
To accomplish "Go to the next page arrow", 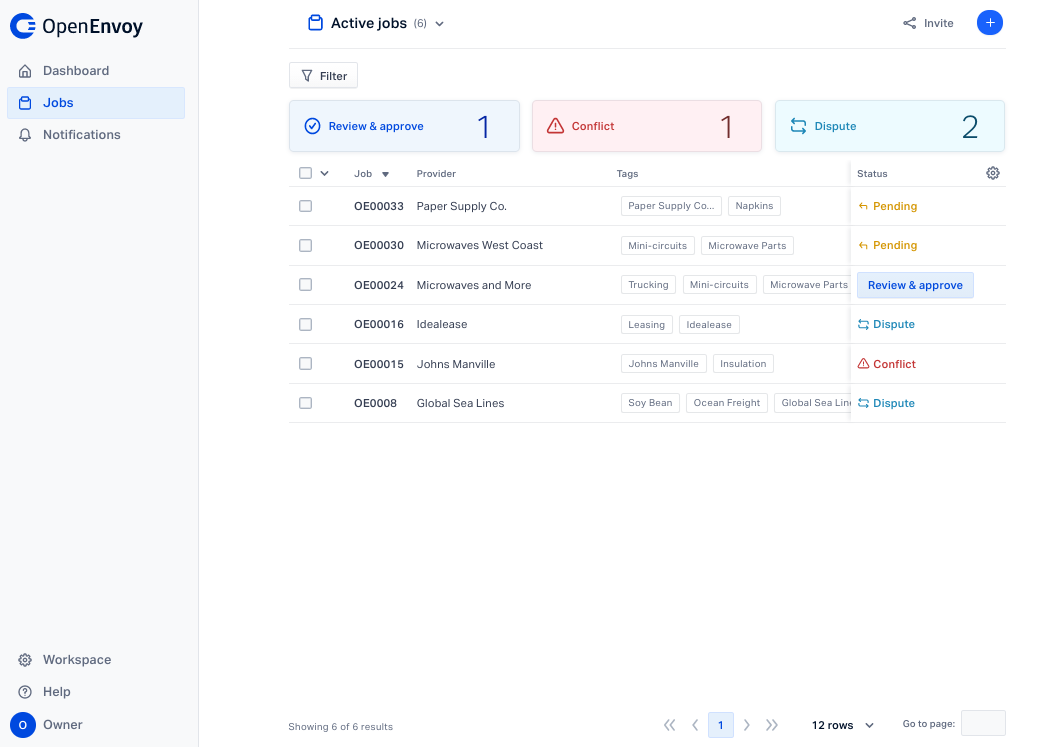I will 747,725.
